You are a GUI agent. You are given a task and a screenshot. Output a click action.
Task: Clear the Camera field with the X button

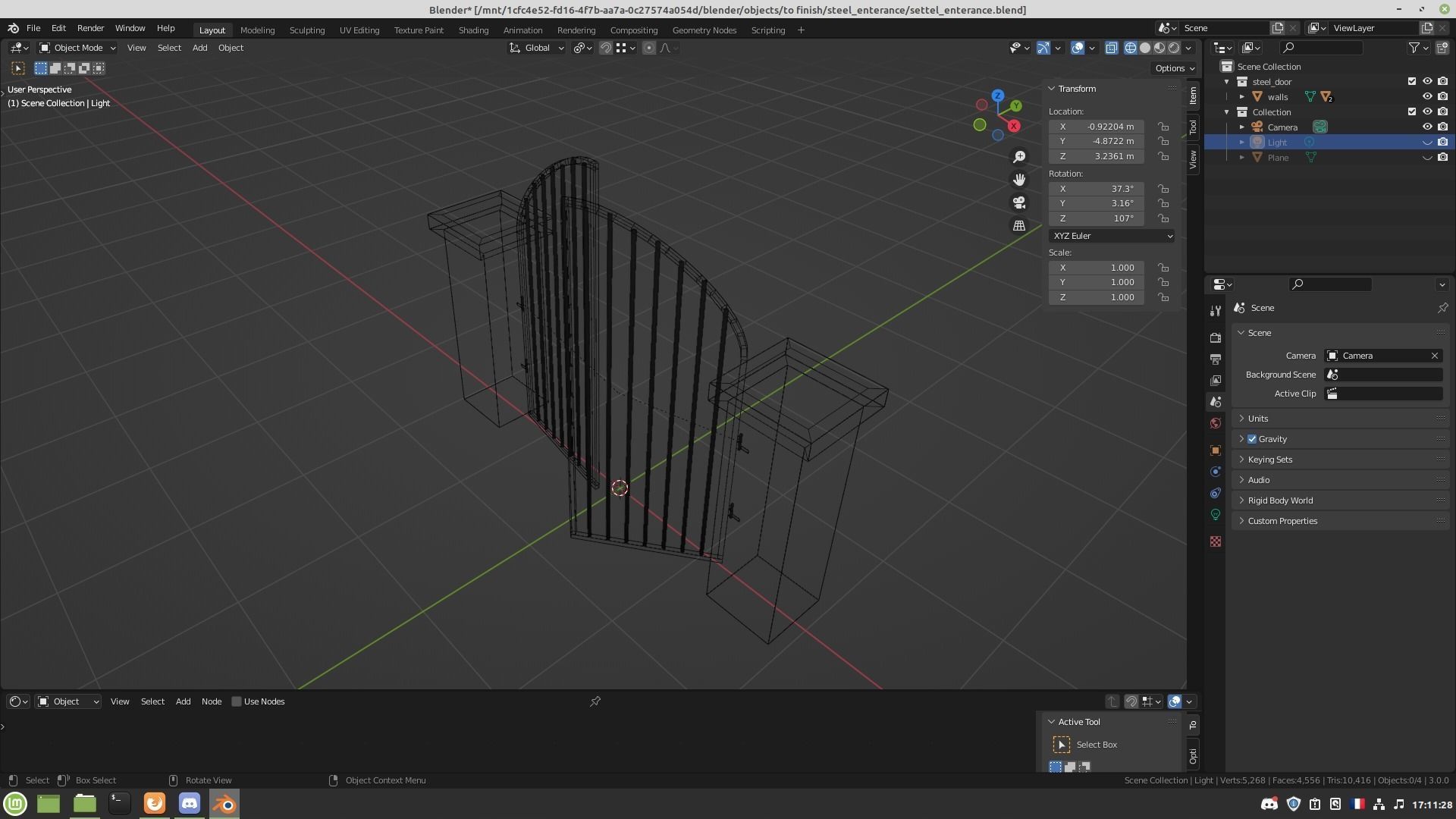[x=1434, y=356]
